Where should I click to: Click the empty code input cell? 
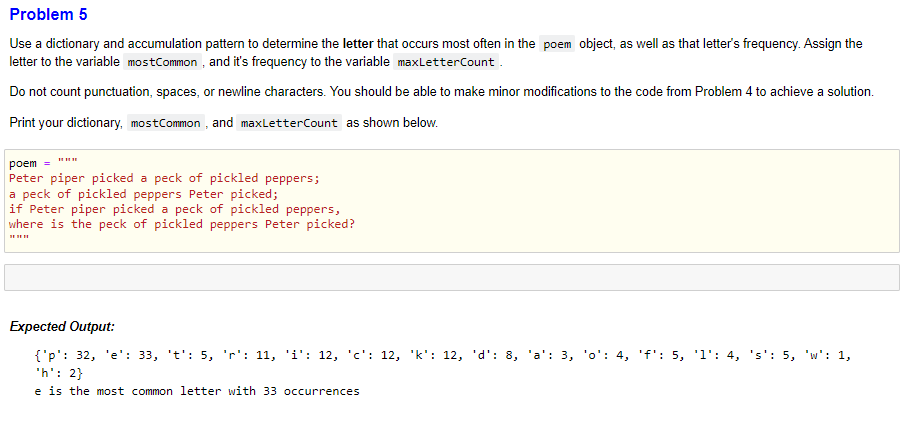pos(451,278)
